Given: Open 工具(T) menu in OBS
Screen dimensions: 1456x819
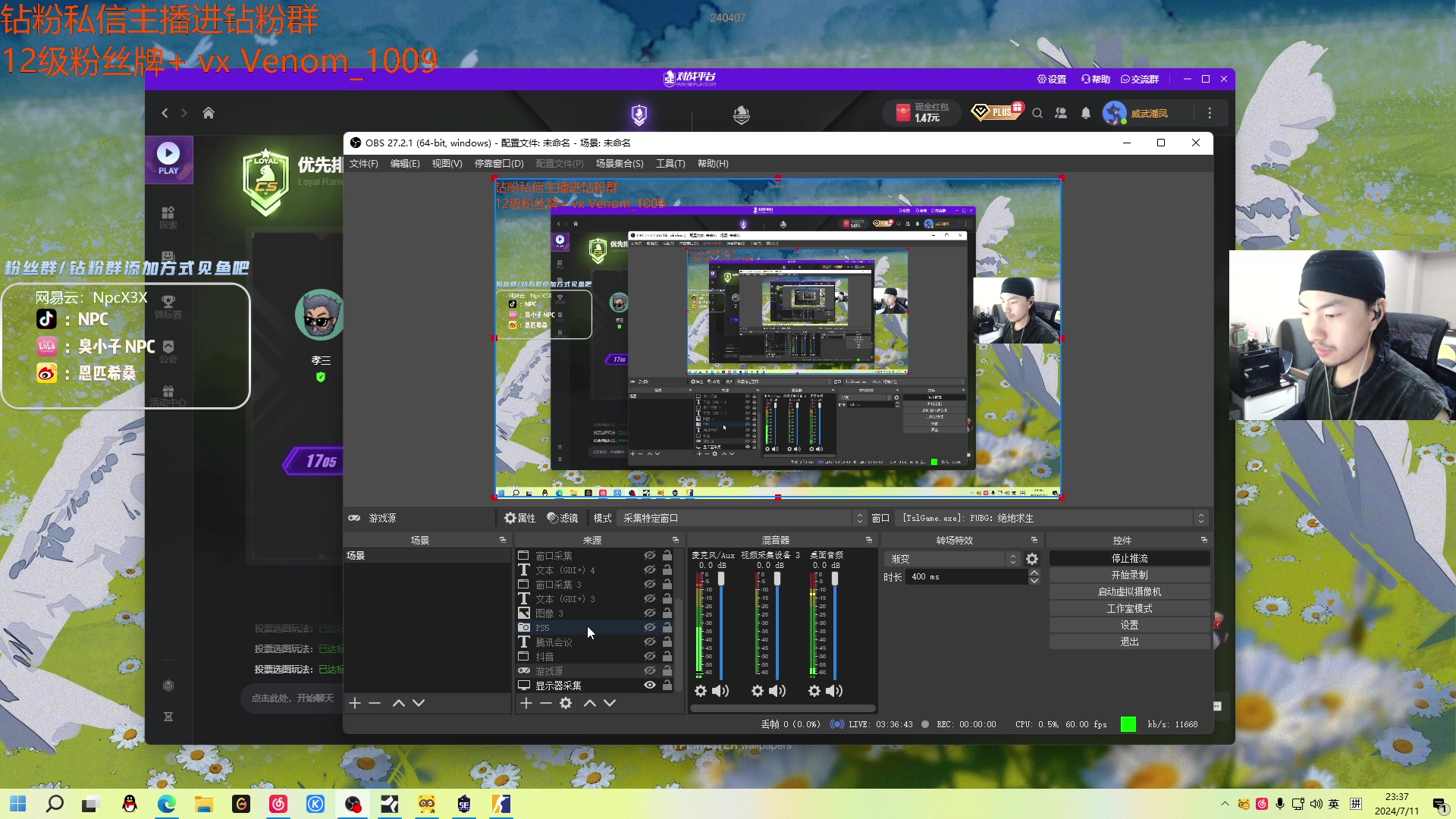Looking at the screenshot, I should (x=670, y=164).
